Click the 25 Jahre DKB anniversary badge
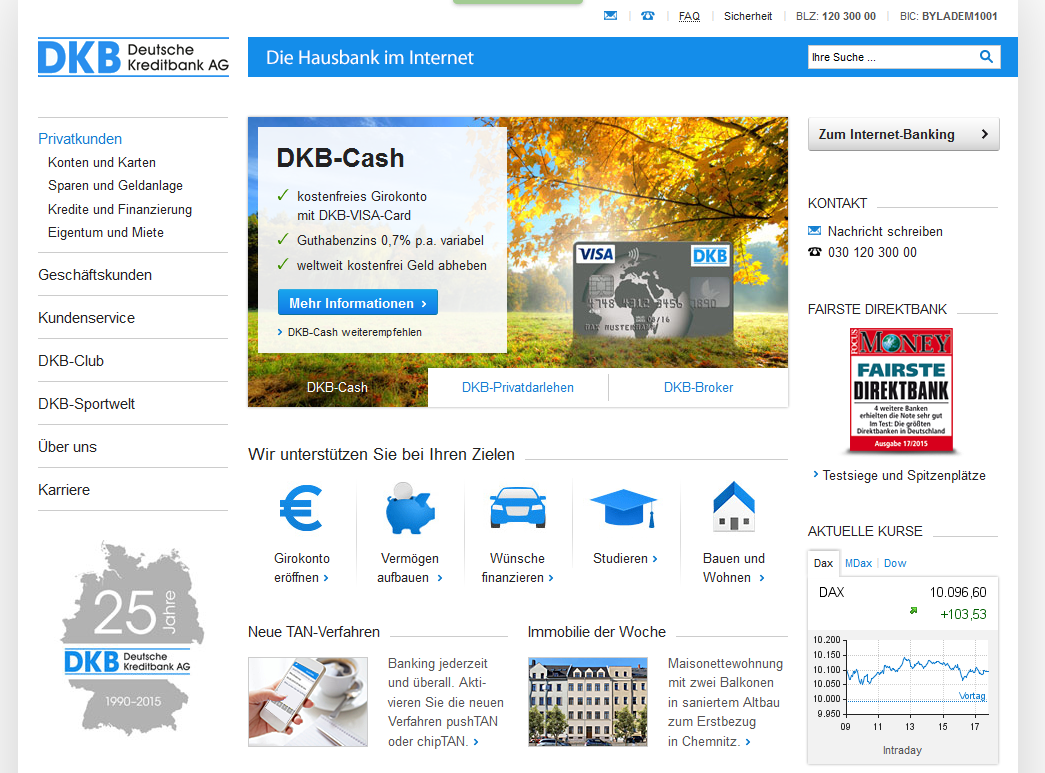This screenshot has height=773, width=1045. [133, 638]
